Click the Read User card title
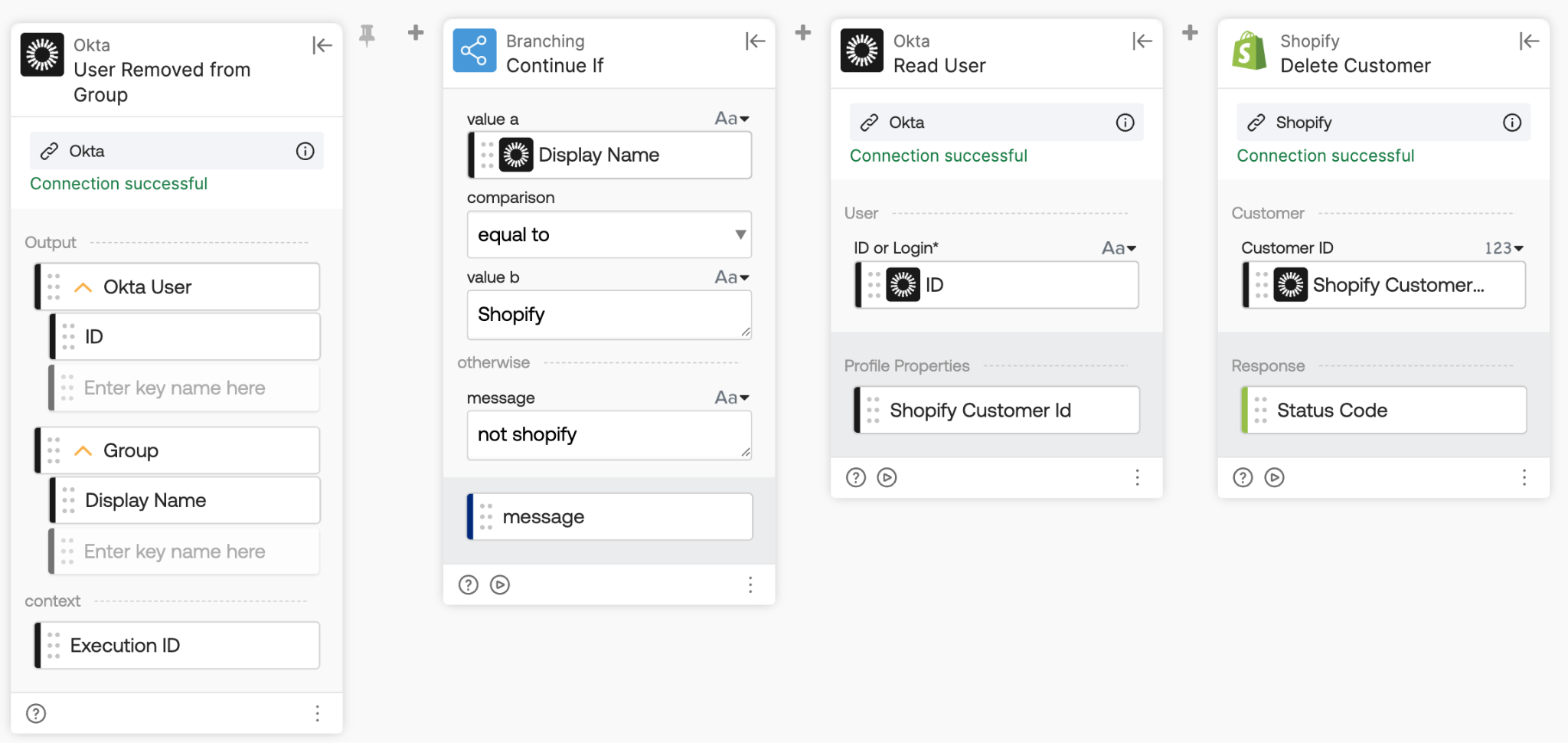 point(939,66)
